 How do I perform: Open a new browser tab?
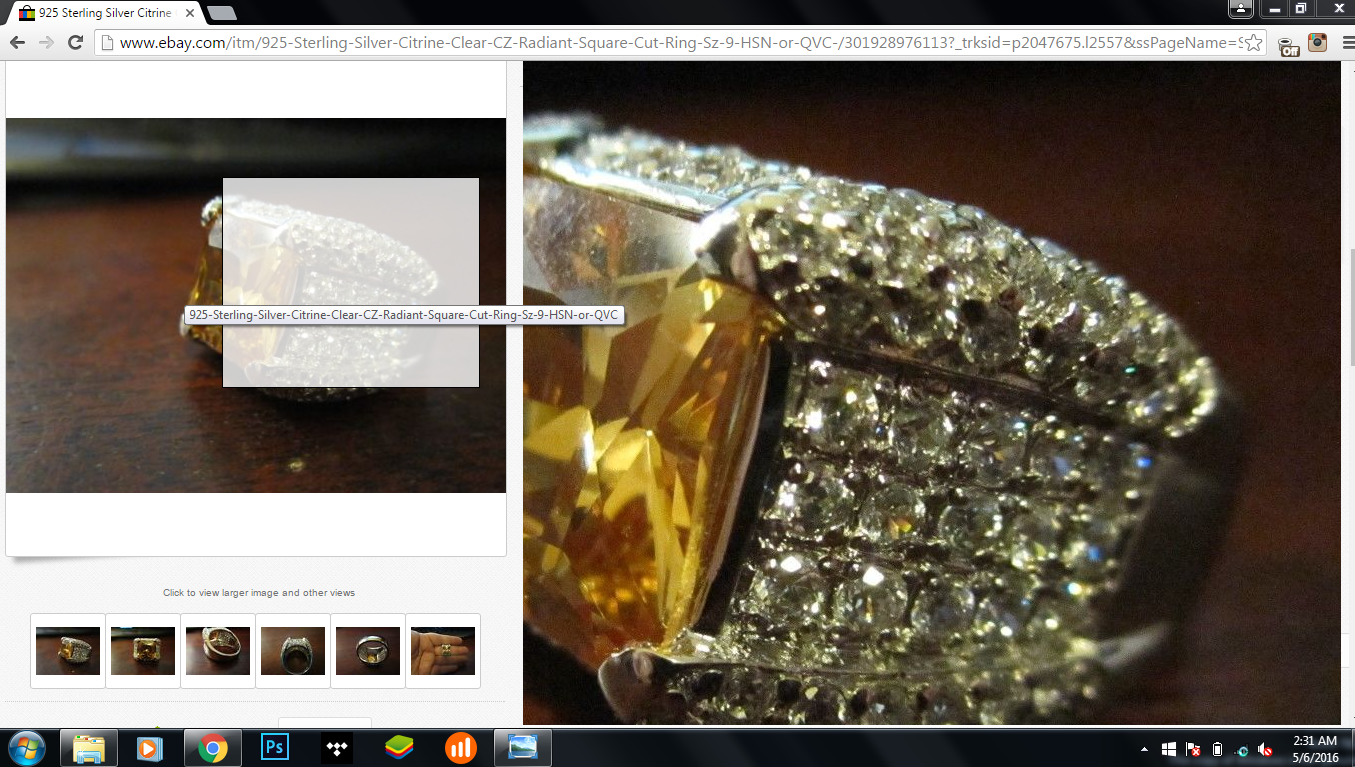pyautogui.click(x=220, y=13)
